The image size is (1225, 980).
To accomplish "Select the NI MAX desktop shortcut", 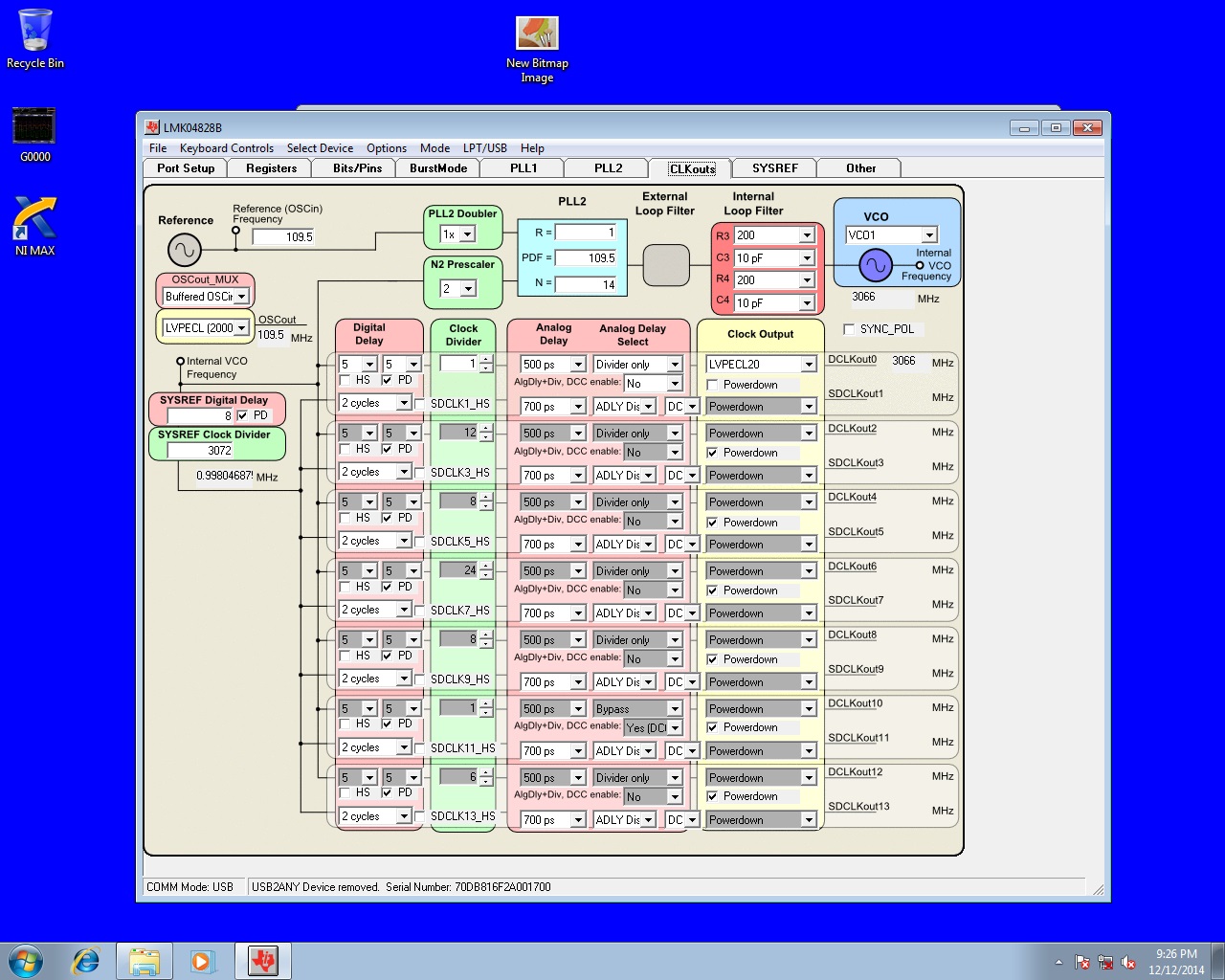I will tap(35, 227).
